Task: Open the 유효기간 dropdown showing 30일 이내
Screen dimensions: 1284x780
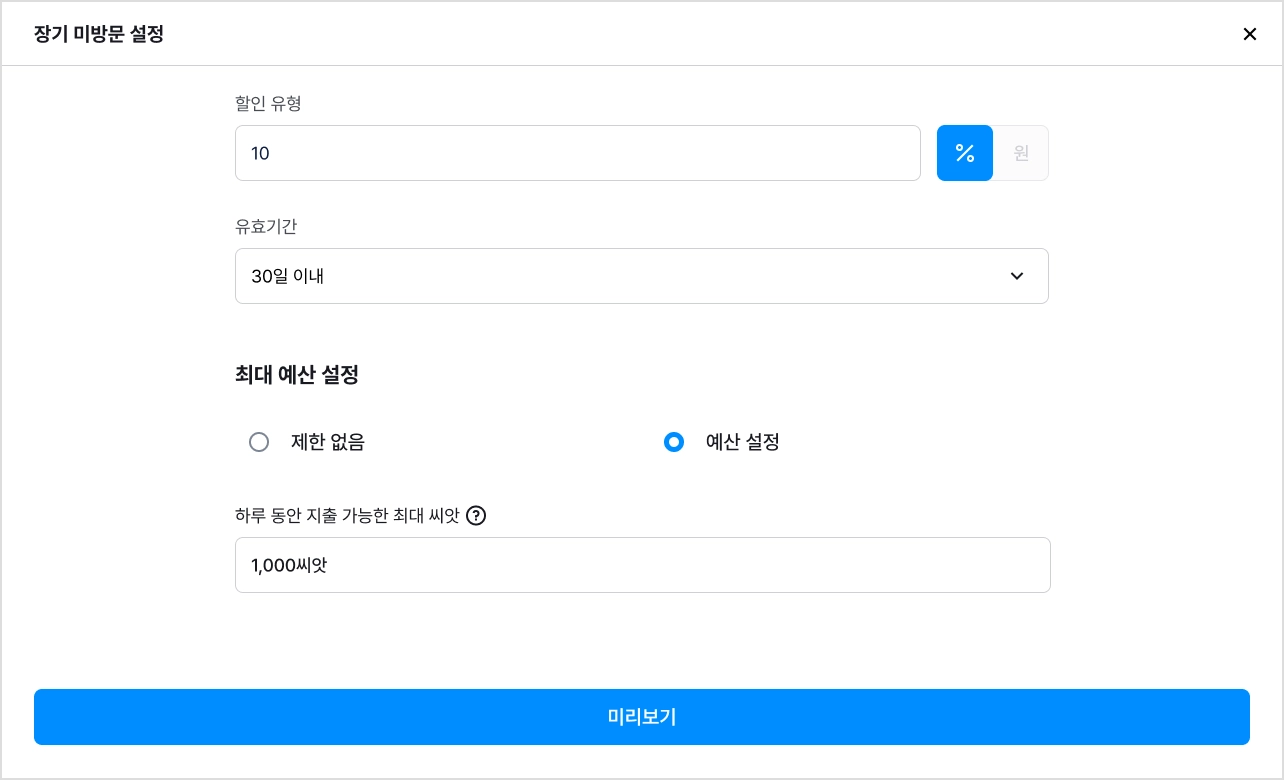Action: click(x=642, y=276)
